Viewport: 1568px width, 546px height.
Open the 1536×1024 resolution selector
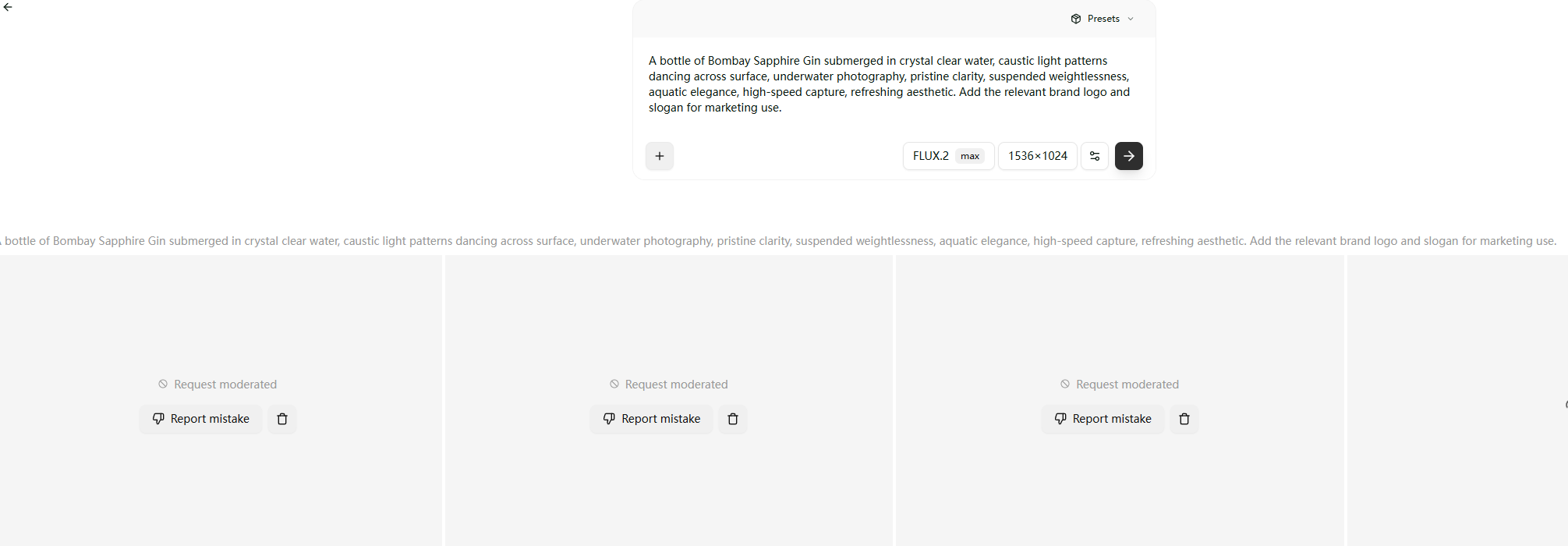(x=1037, y=156)
